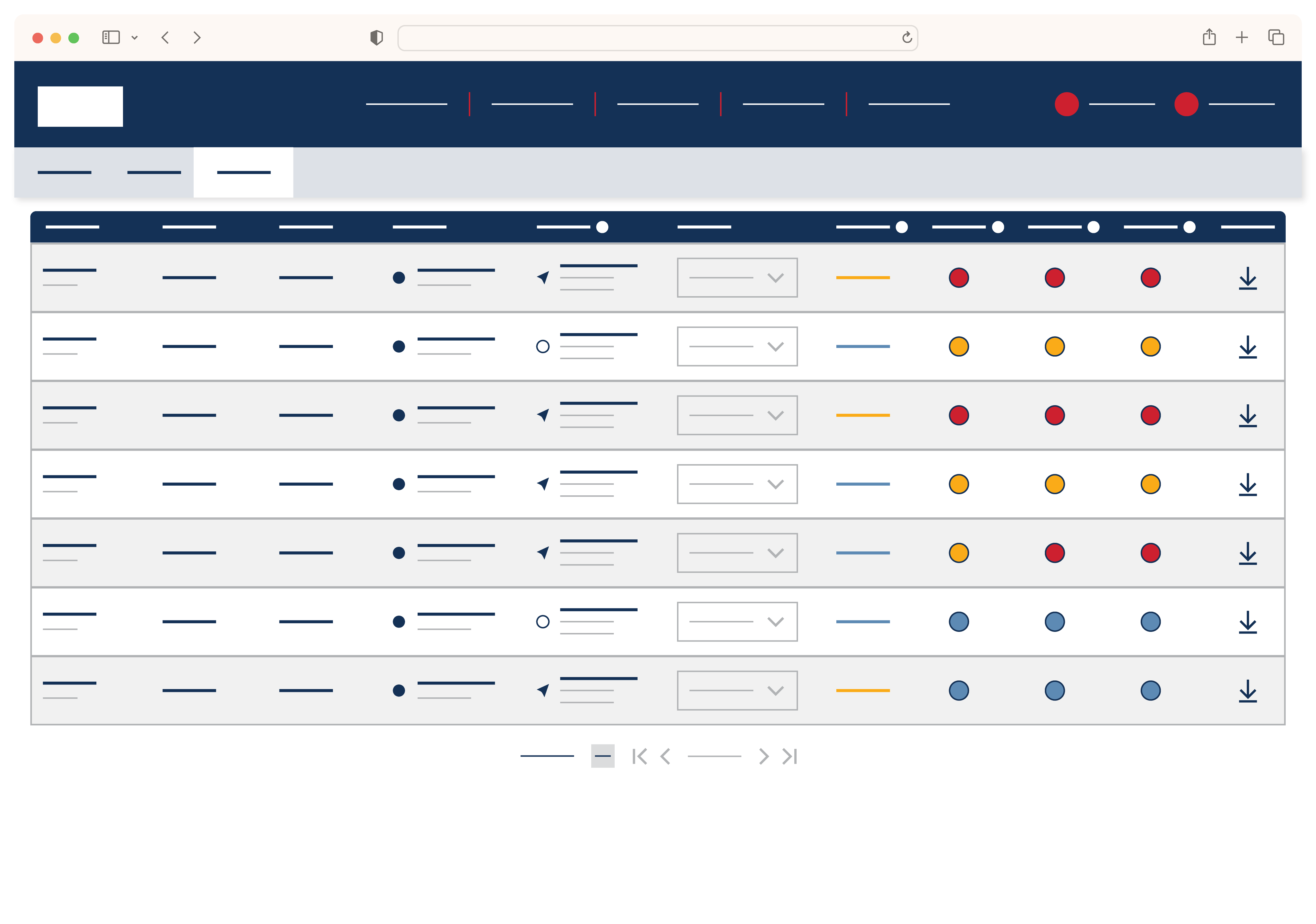Toggle first orange status dot in second row
1316x924 pixels.
pos(959,347)
